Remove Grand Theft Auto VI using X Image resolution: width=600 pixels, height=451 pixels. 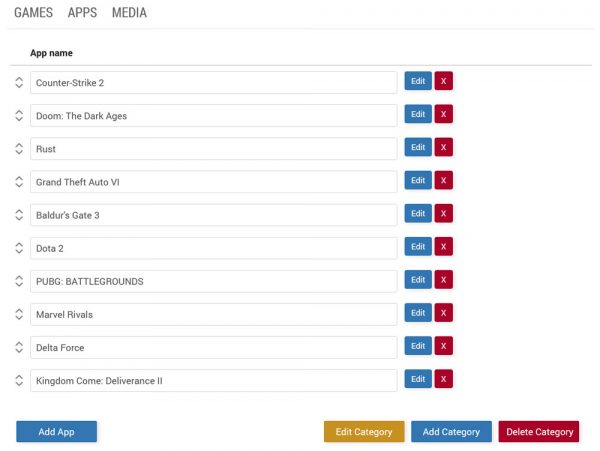(x=444, y=181)
